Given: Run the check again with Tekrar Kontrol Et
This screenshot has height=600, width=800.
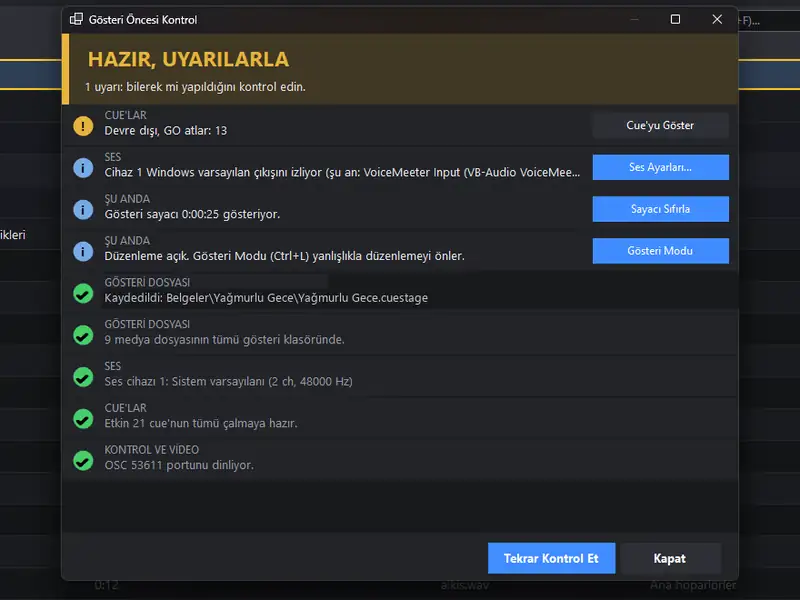Looking at the screenshot, I should point(551,558).
